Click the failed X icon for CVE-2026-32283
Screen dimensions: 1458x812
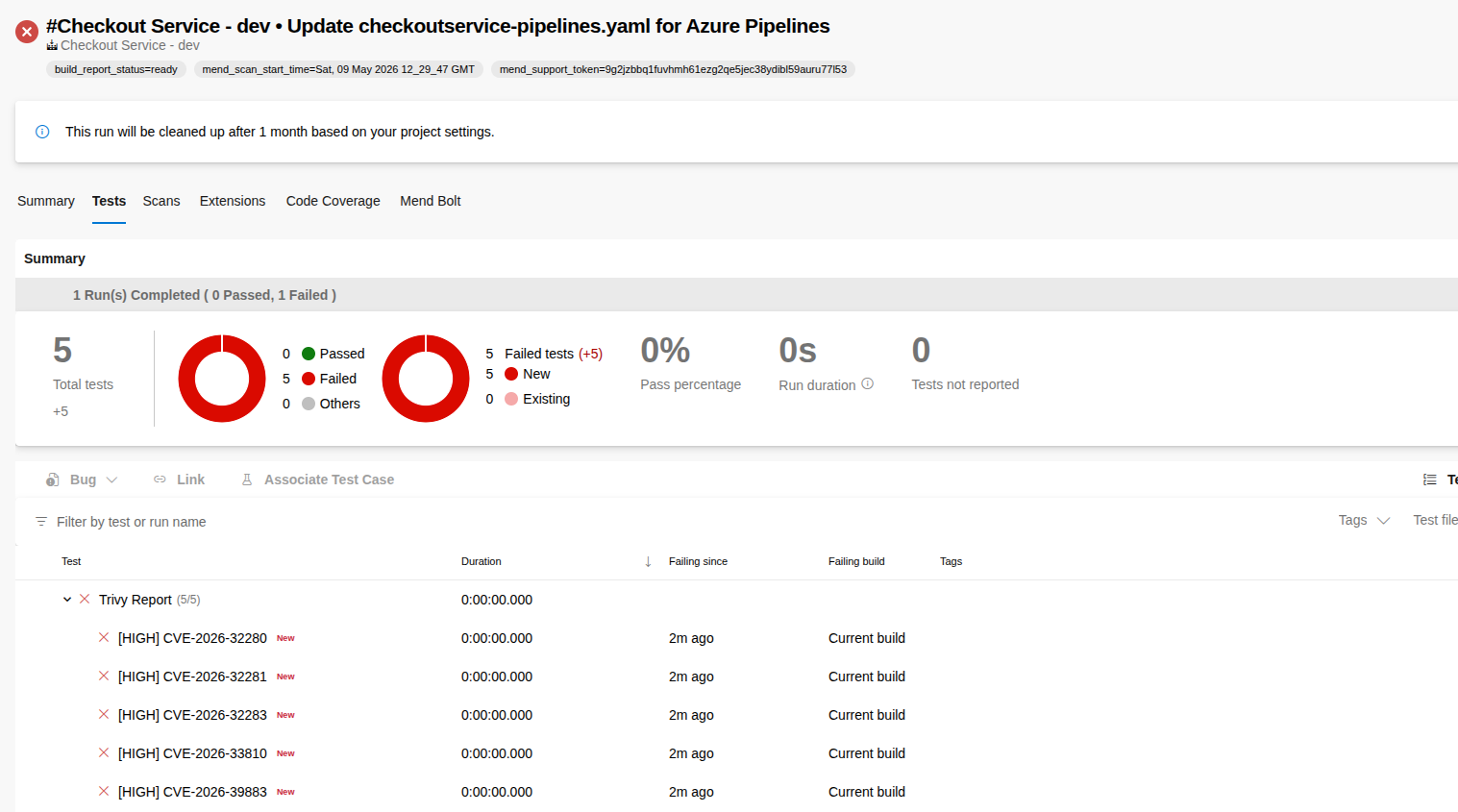coord(104,715)
